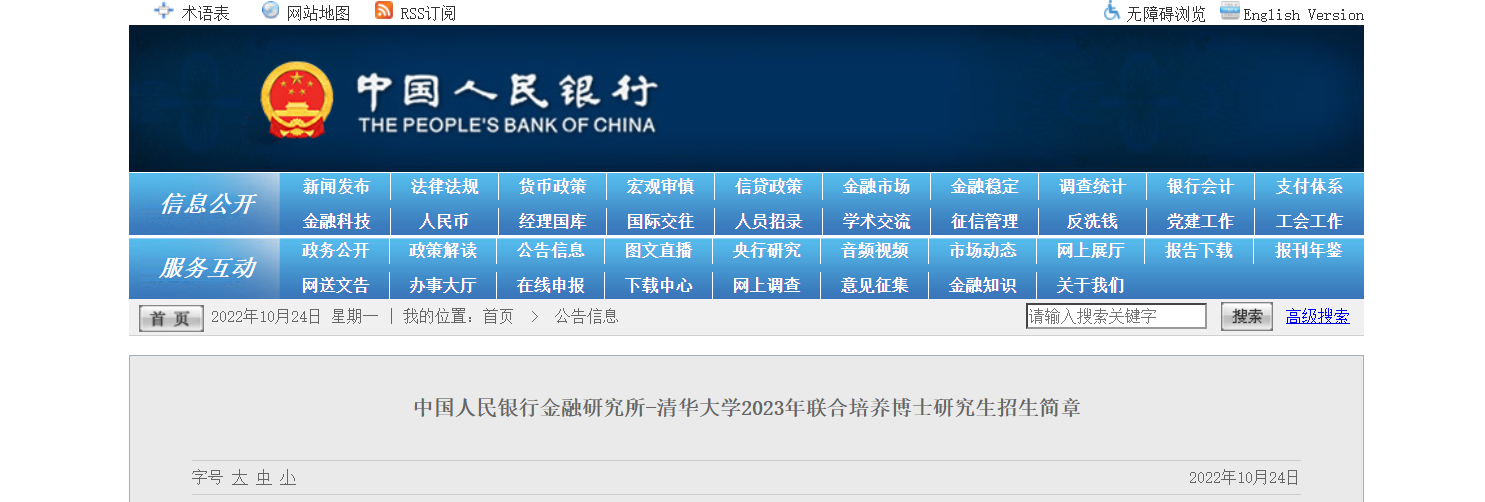Open 下载中心 menu item

click(660, 285)
